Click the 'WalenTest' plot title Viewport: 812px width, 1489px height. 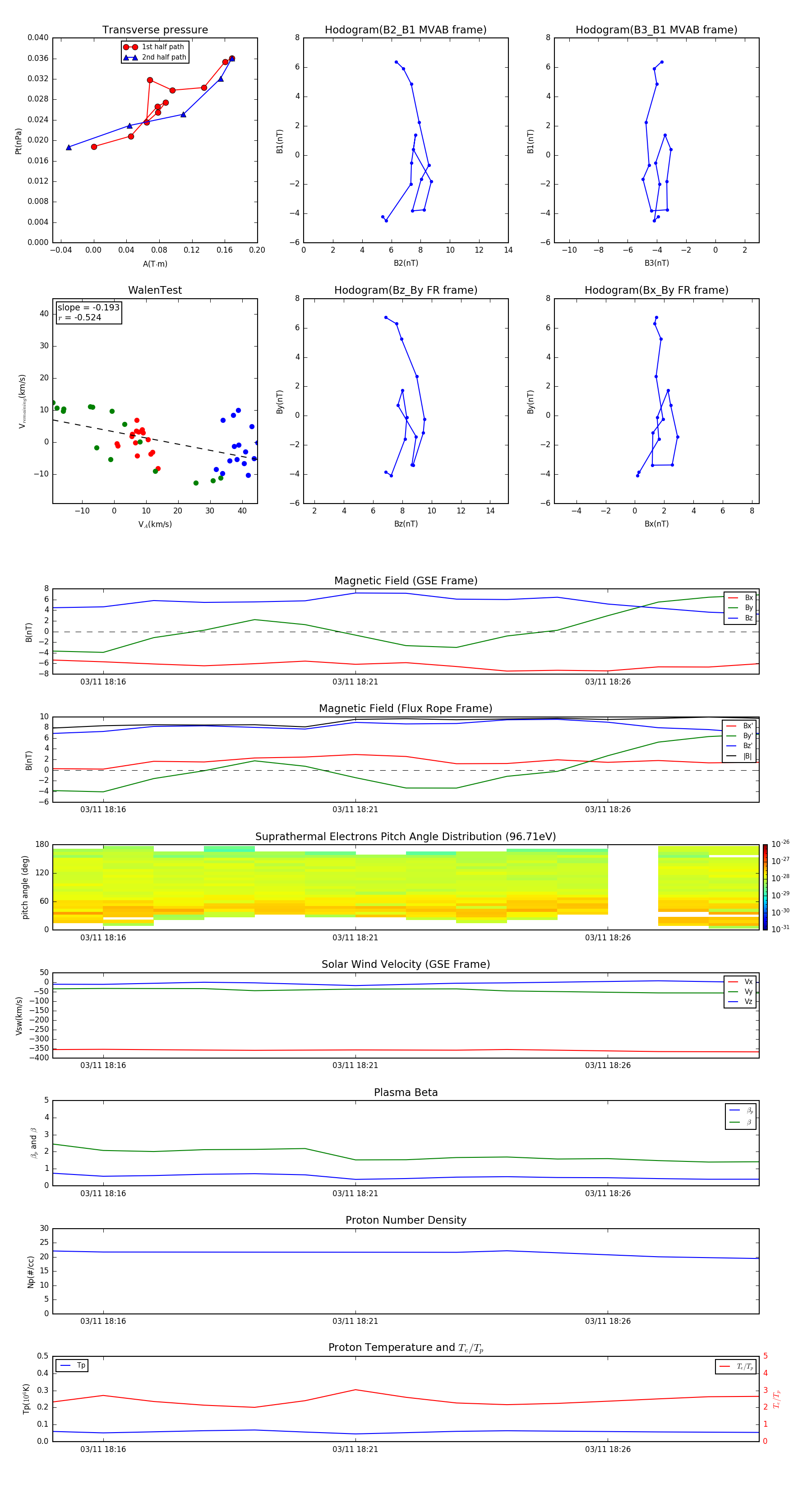pyautogui.click(x=155, y=290)
